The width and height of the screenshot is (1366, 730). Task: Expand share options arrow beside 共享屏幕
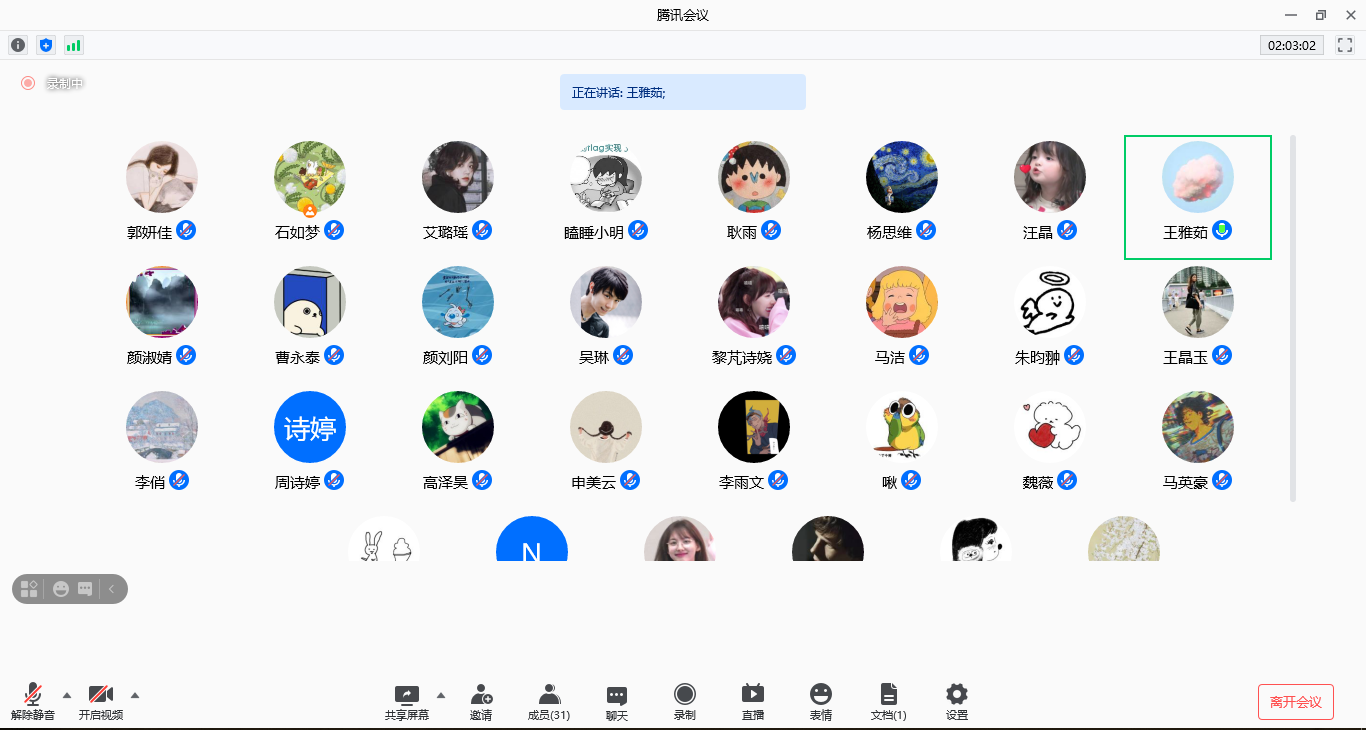[x=441, y=695]
